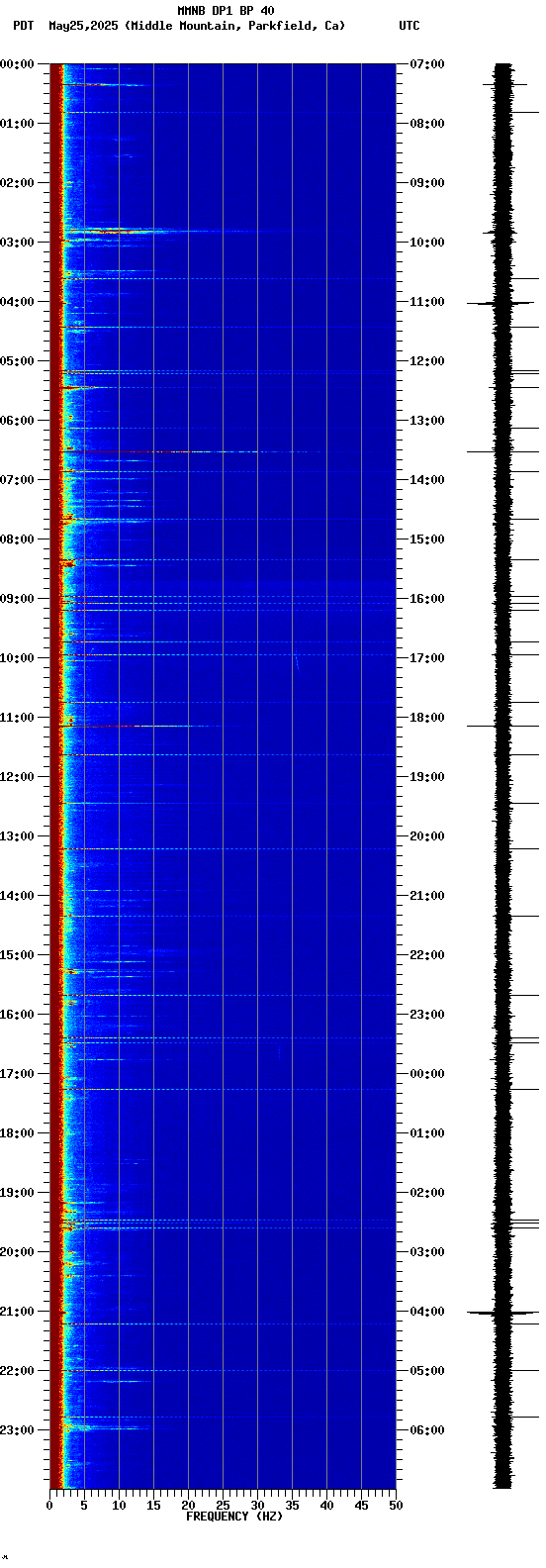The image size is (546, 1568).
Task: Click the 'PDT' timezone label
Action: [x=23, y=26]
